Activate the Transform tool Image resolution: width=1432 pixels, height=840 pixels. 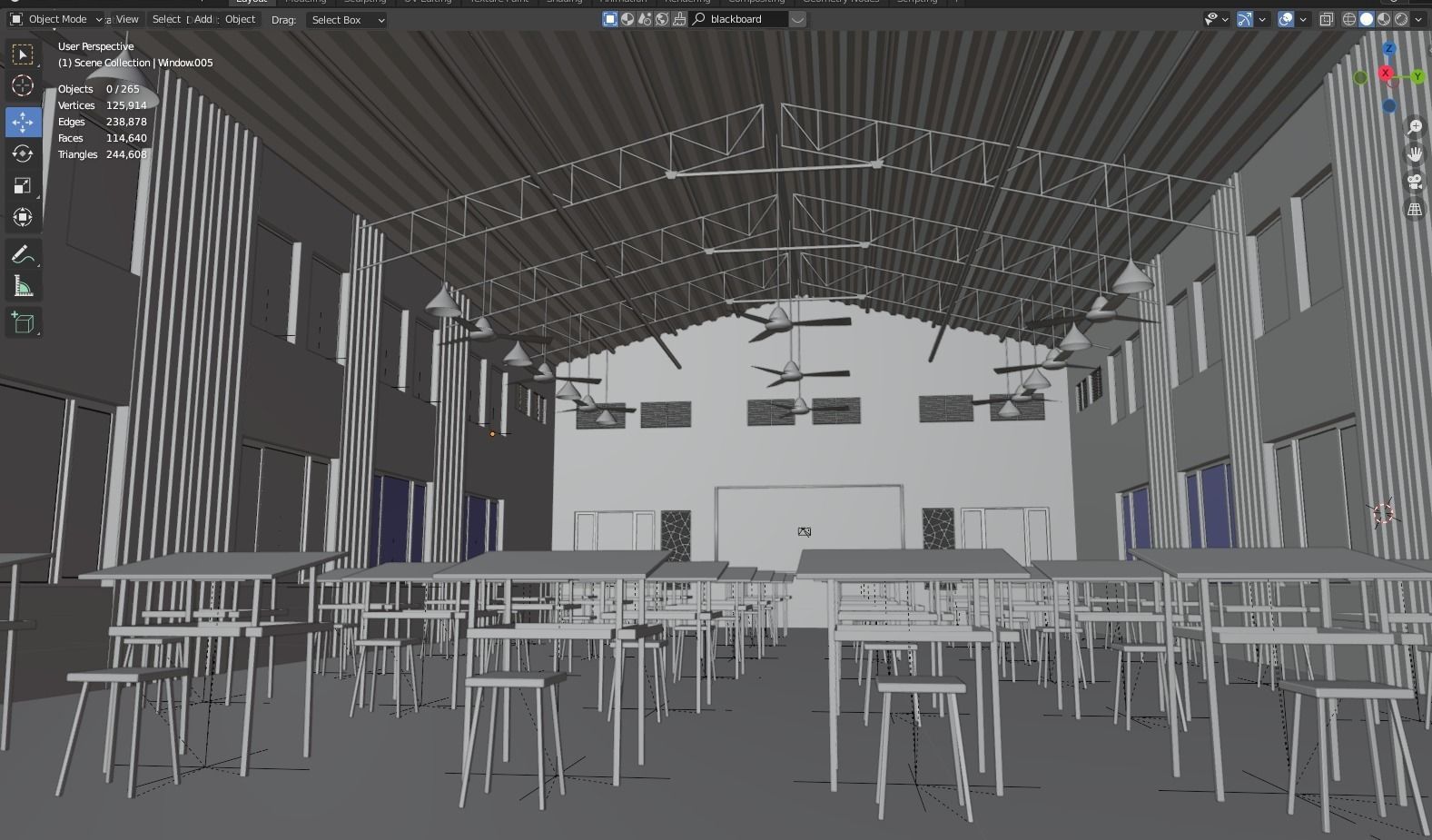[x=23, y=217]
